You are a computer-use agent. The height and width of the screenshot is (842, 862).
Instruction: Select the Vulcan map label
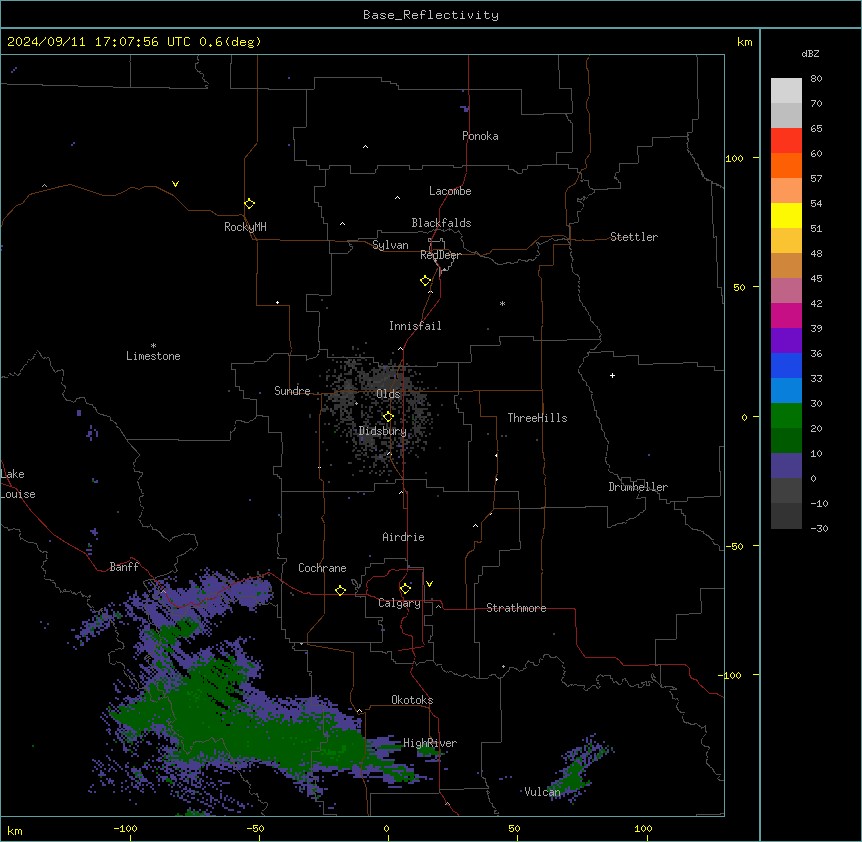coord(542,792)
